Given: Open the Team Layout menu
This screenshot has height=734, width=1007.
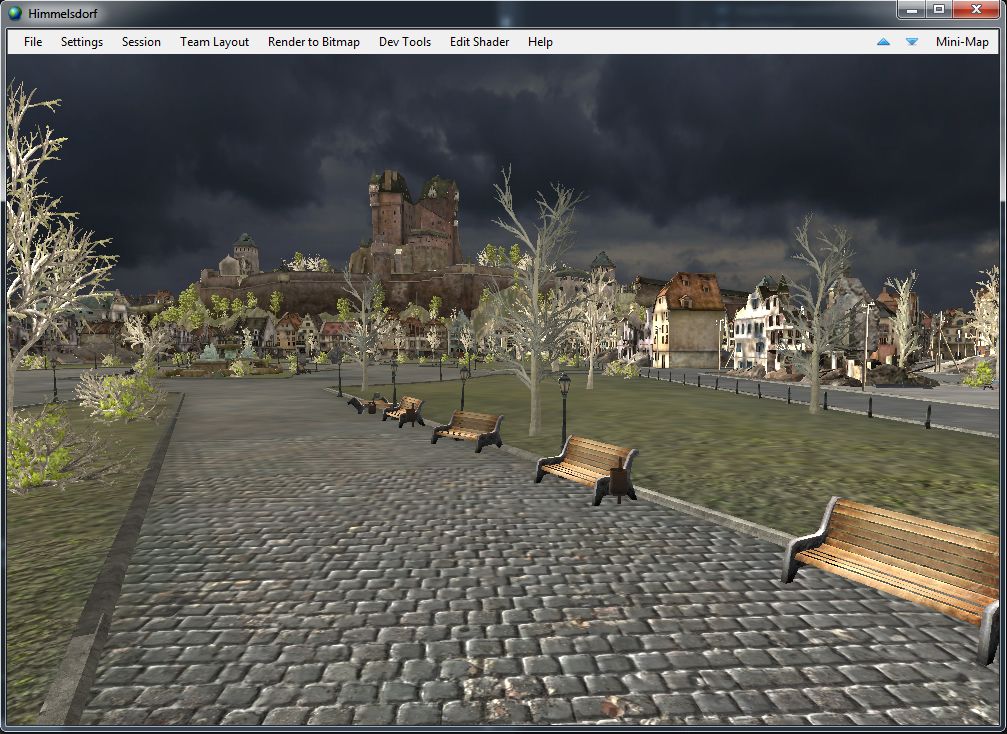Looking at the screenshot, I should point(214,42).
